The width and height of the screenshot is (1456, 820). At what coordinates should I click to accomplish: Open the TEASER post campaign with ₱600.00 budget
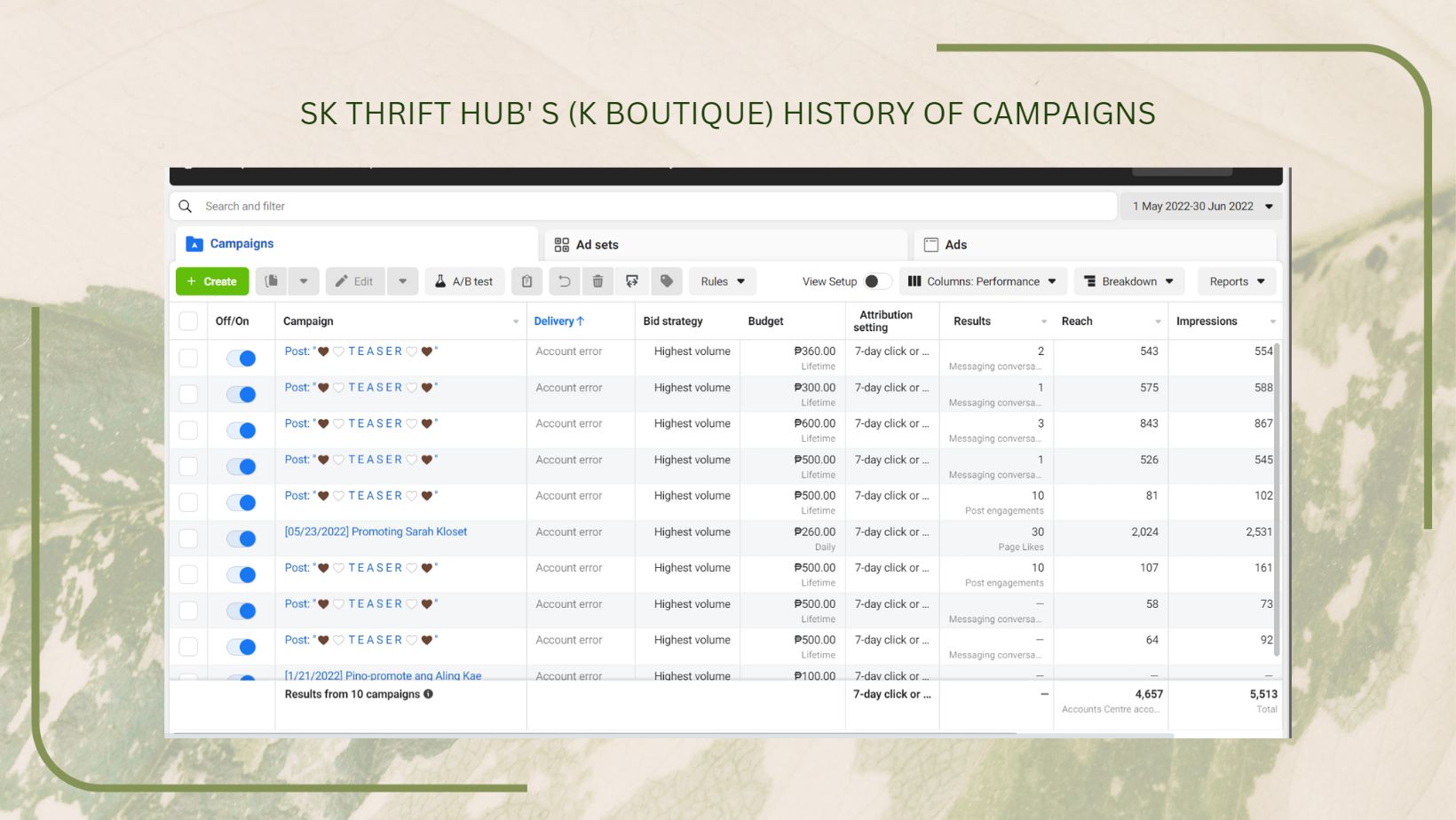361,423
